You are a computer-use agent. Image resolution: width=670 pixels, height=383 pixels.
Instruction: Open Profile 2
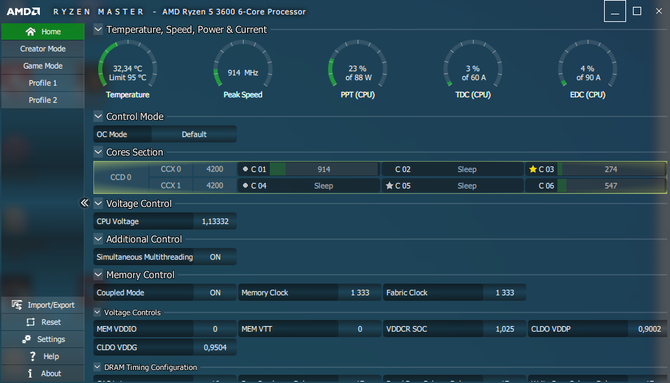click(43, 100)
